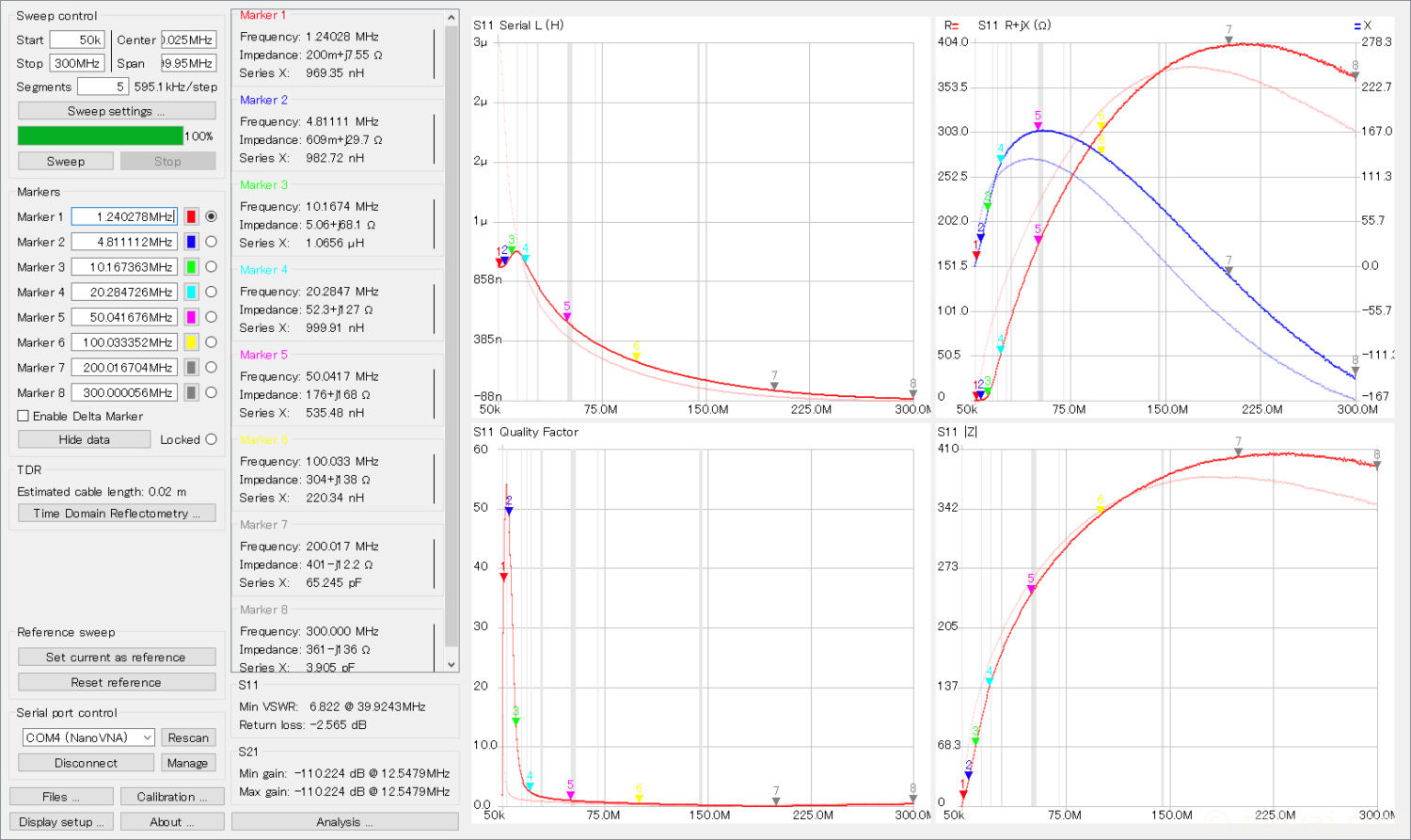Open Display setup window

(x=62, y=821)
